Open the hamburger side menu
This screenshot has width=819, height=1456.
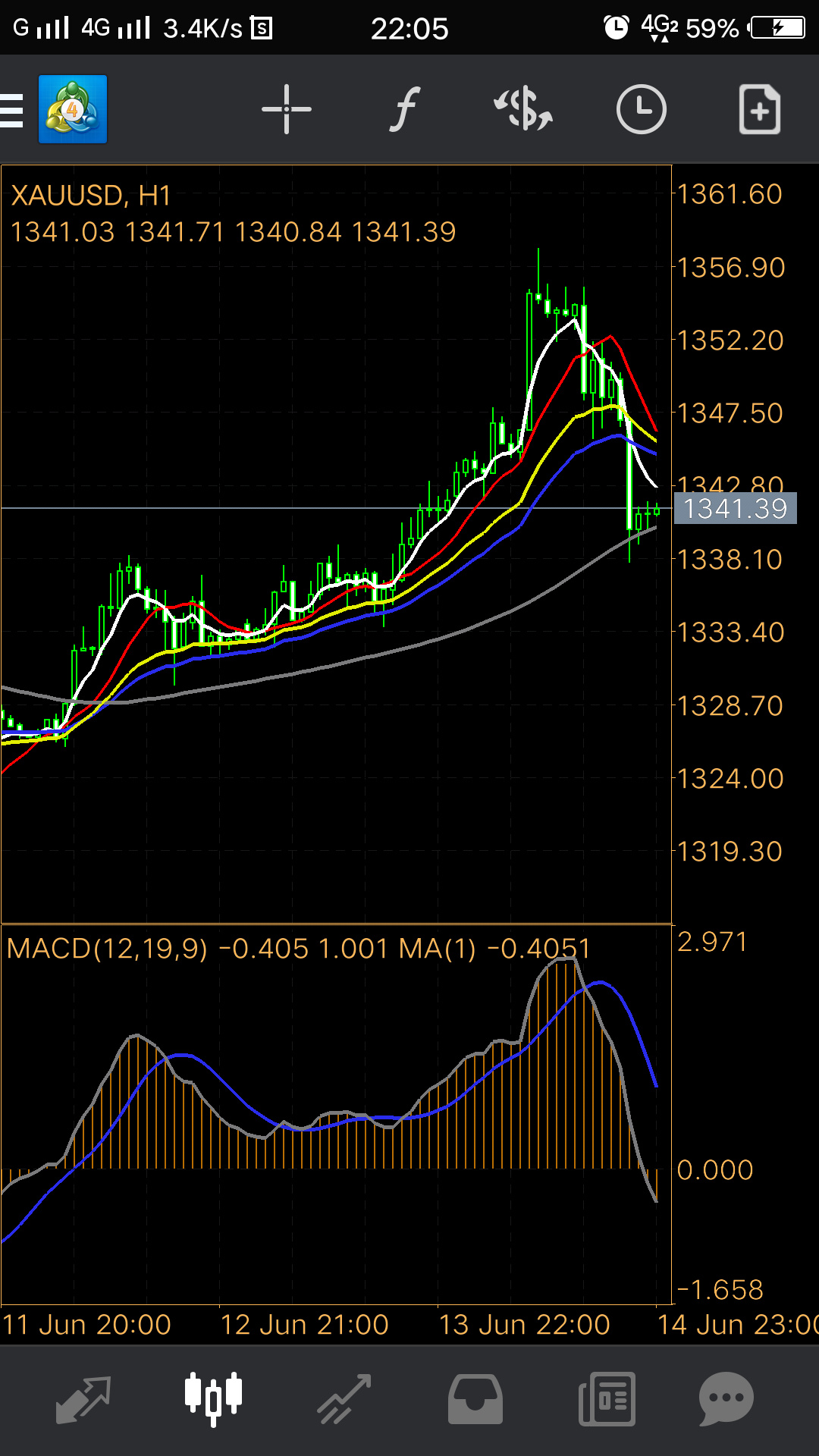click(x=11, y=111)
